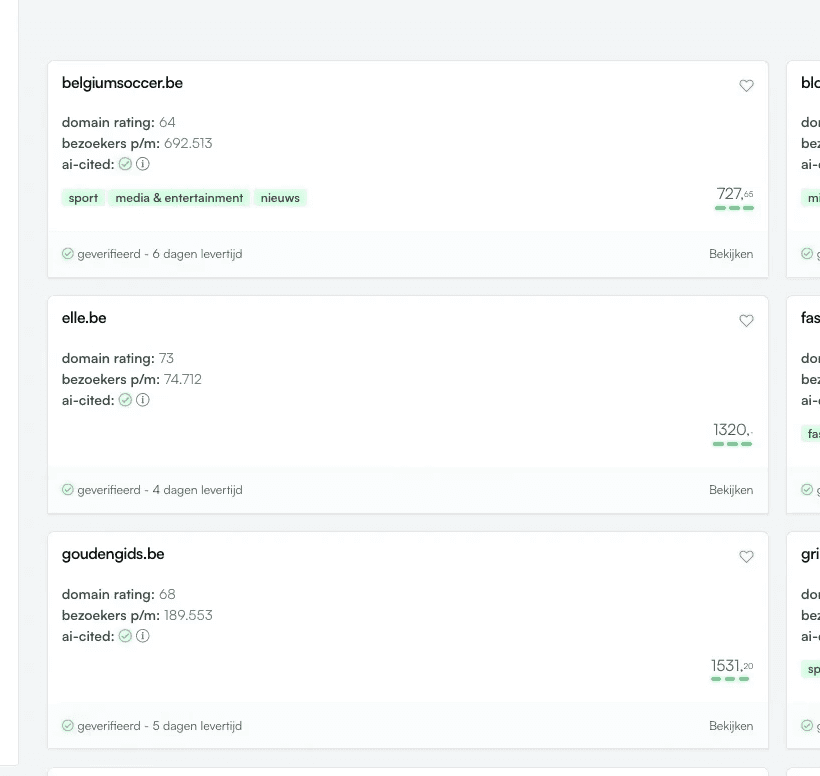Click the ai-cited checkmark icon for elle.be
This screenshot has width=820, height=776.
[x=124, y=400]
